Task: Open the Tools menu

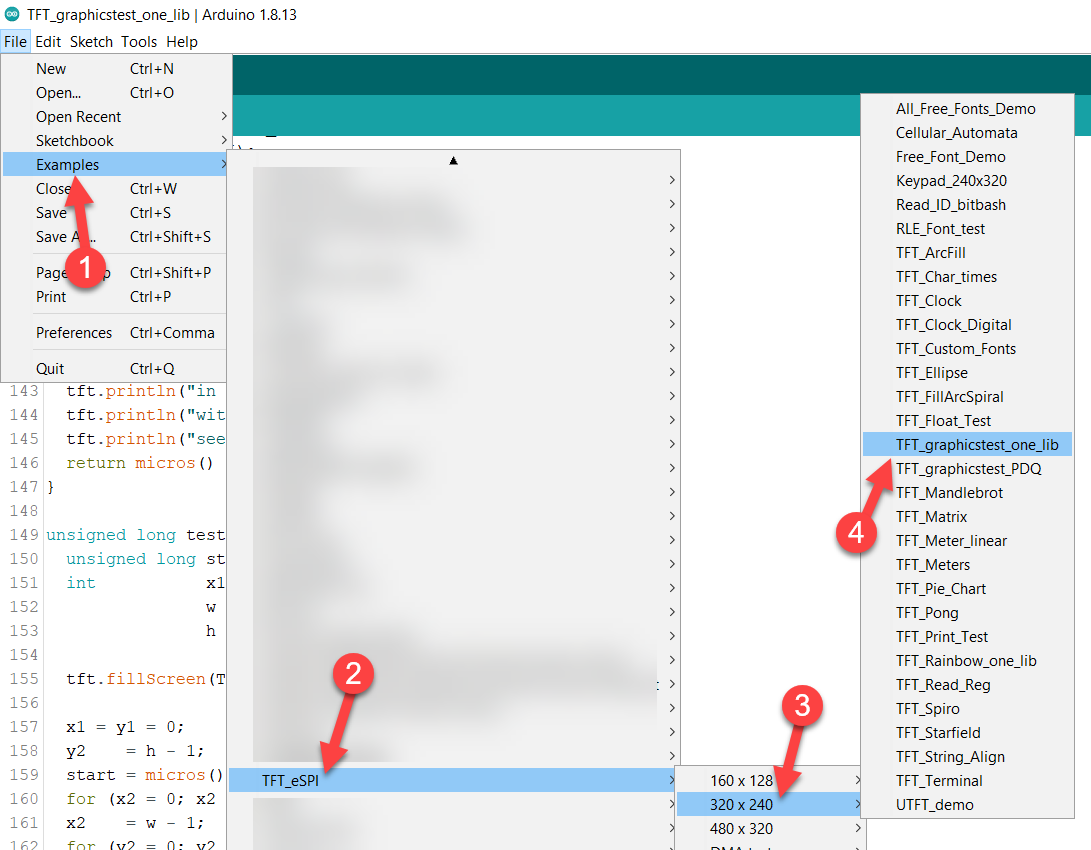Action: (x=139, y=42)
